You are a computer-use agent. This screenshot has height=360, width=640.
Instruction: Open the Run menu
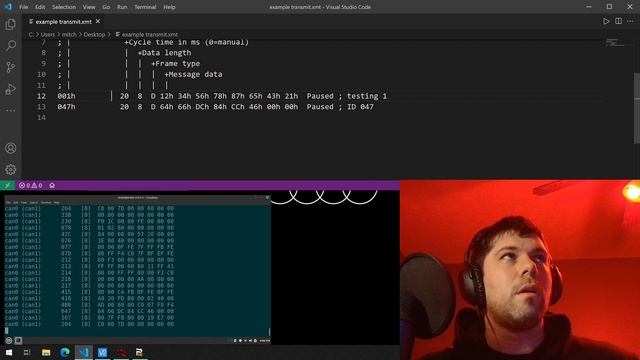pos(122,7)
